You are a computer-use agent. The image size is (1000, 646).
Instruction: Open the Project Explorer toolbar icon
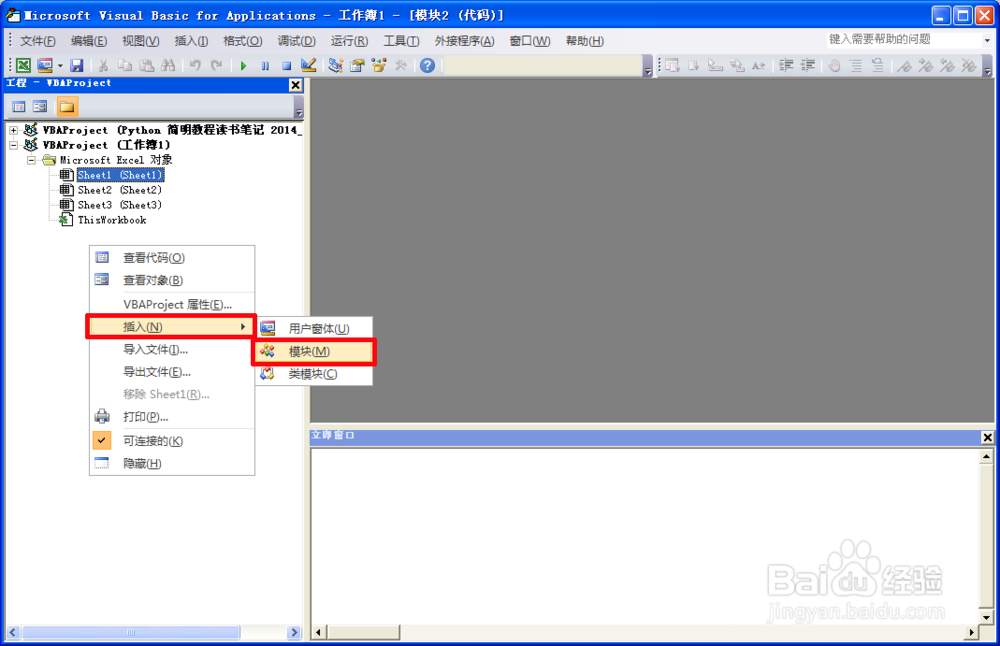[x=335, y=65]
